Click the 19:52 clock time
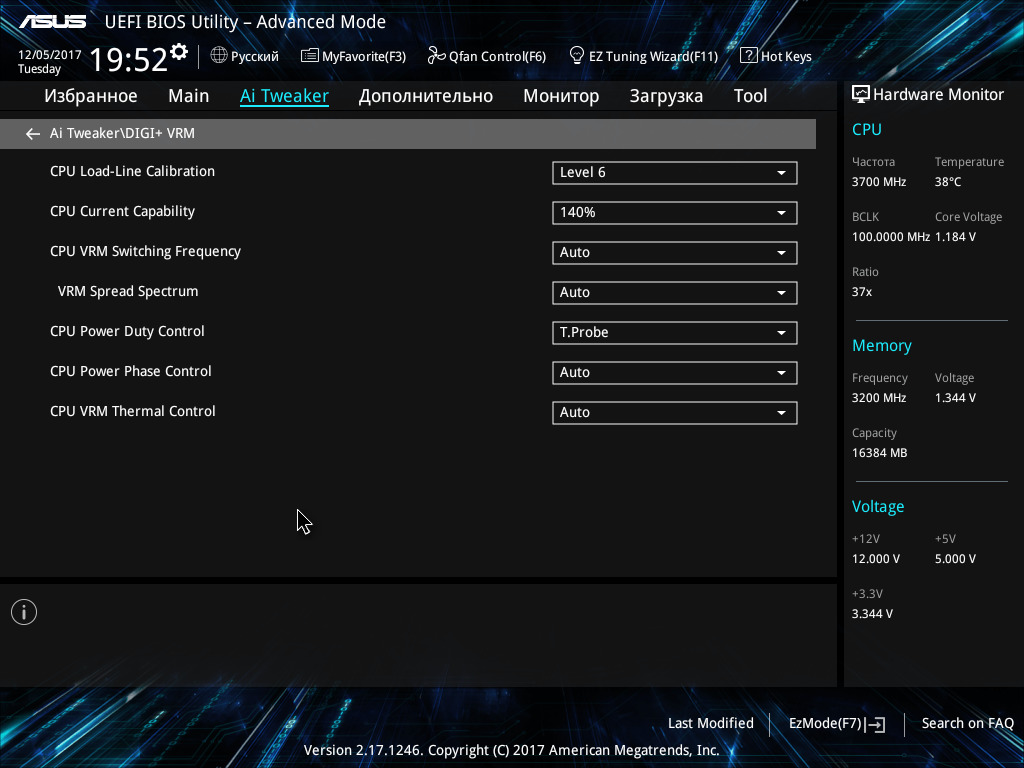The width and height of the screenshot is (1024, 768). [129, 59]
